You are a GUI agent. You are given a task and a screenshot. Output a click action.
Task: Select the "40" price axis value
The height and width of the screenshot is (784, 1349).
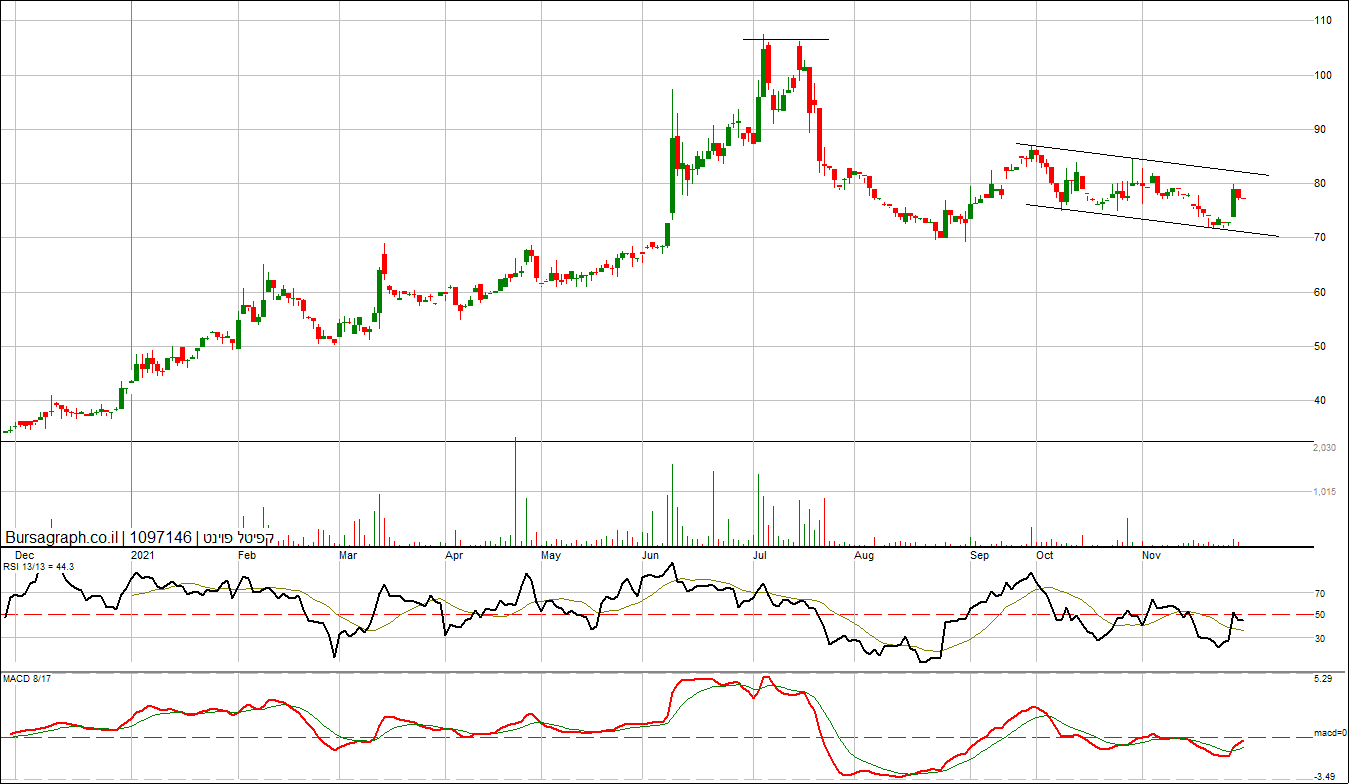[x=1320, y=400]
